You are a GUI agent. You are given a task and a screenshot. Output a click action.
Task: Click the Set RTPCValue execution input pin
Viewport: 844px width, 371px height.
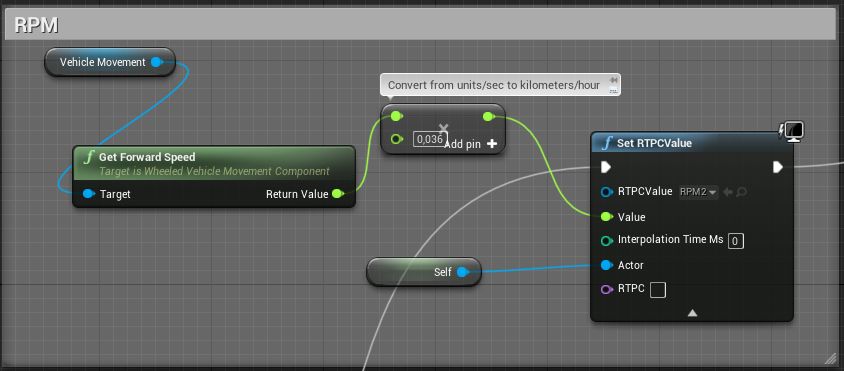[606, 167]
